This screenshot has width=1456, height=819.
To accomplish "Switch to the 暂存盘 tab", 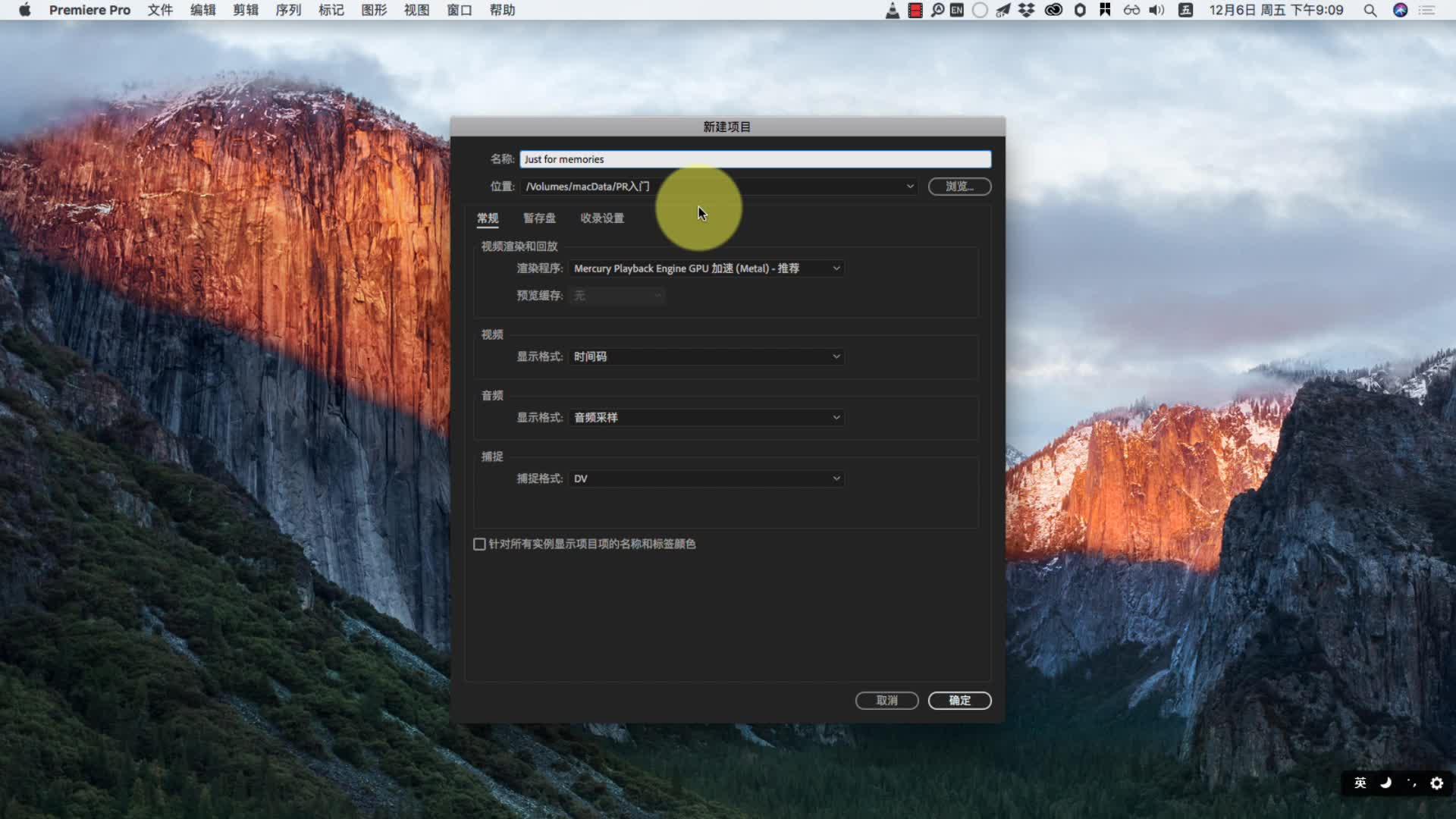I will point(539,218).
